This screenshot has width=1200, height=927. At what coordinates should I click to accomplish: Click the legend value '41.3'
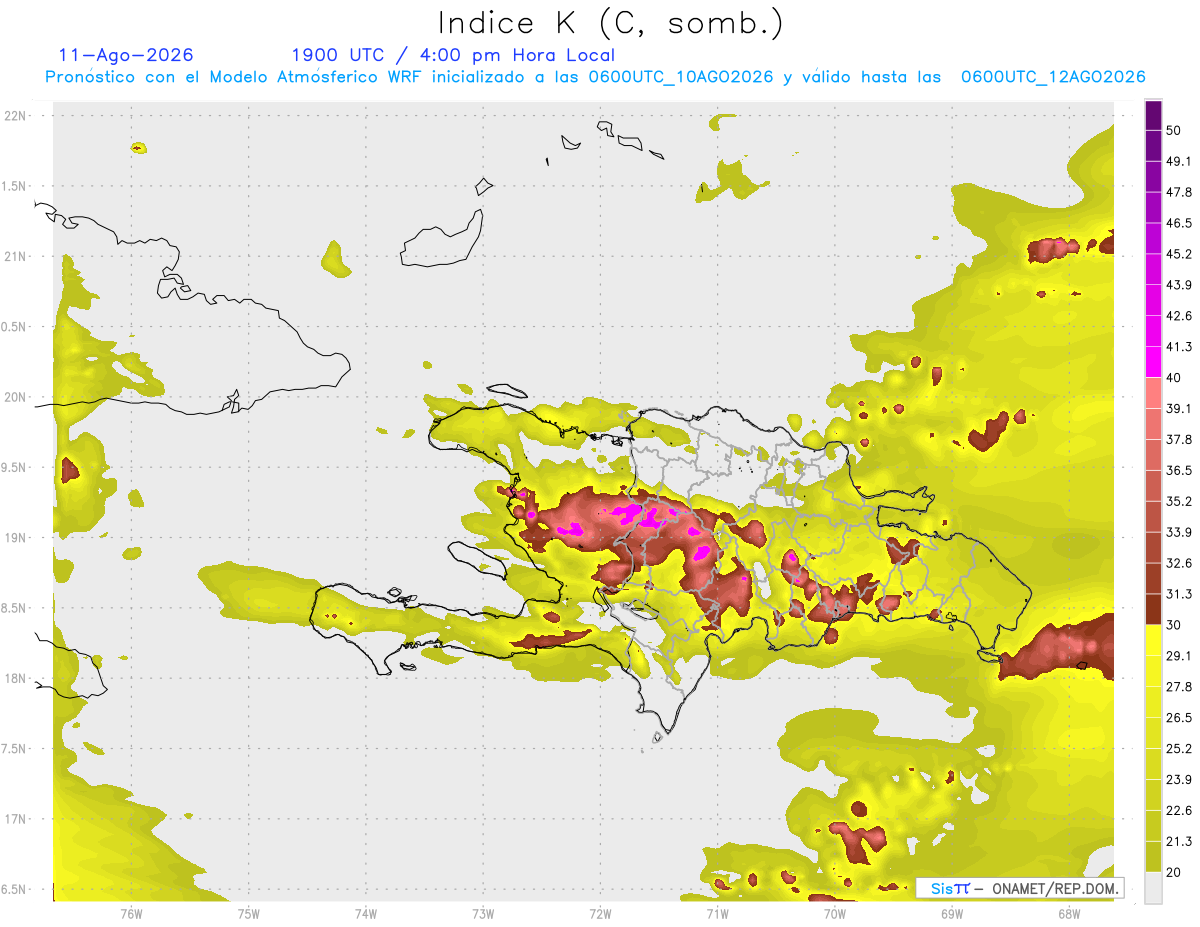click(1179, 347)
